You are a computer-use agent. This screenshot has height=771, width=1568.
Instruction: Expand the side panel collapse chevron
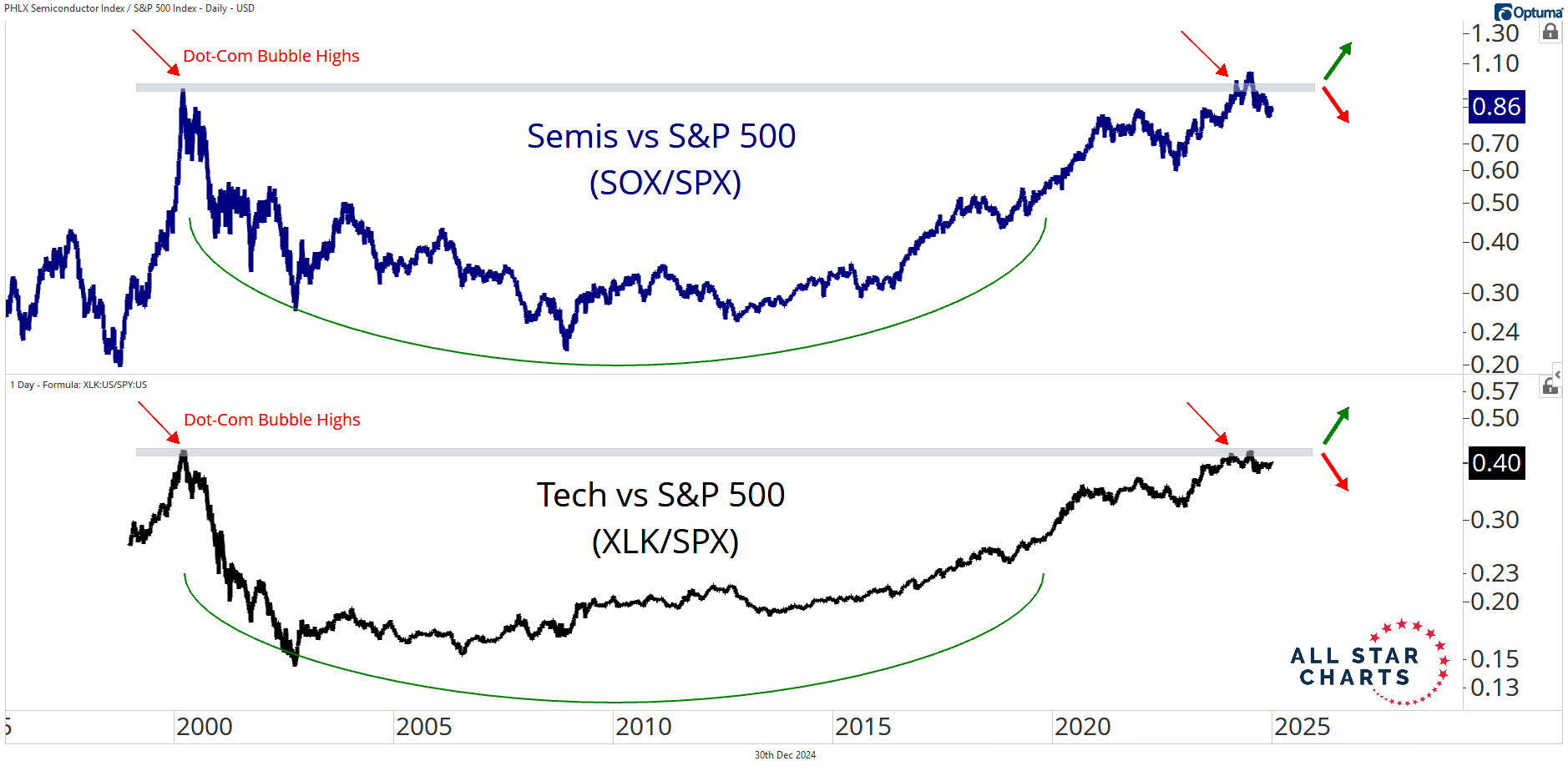1557,374
